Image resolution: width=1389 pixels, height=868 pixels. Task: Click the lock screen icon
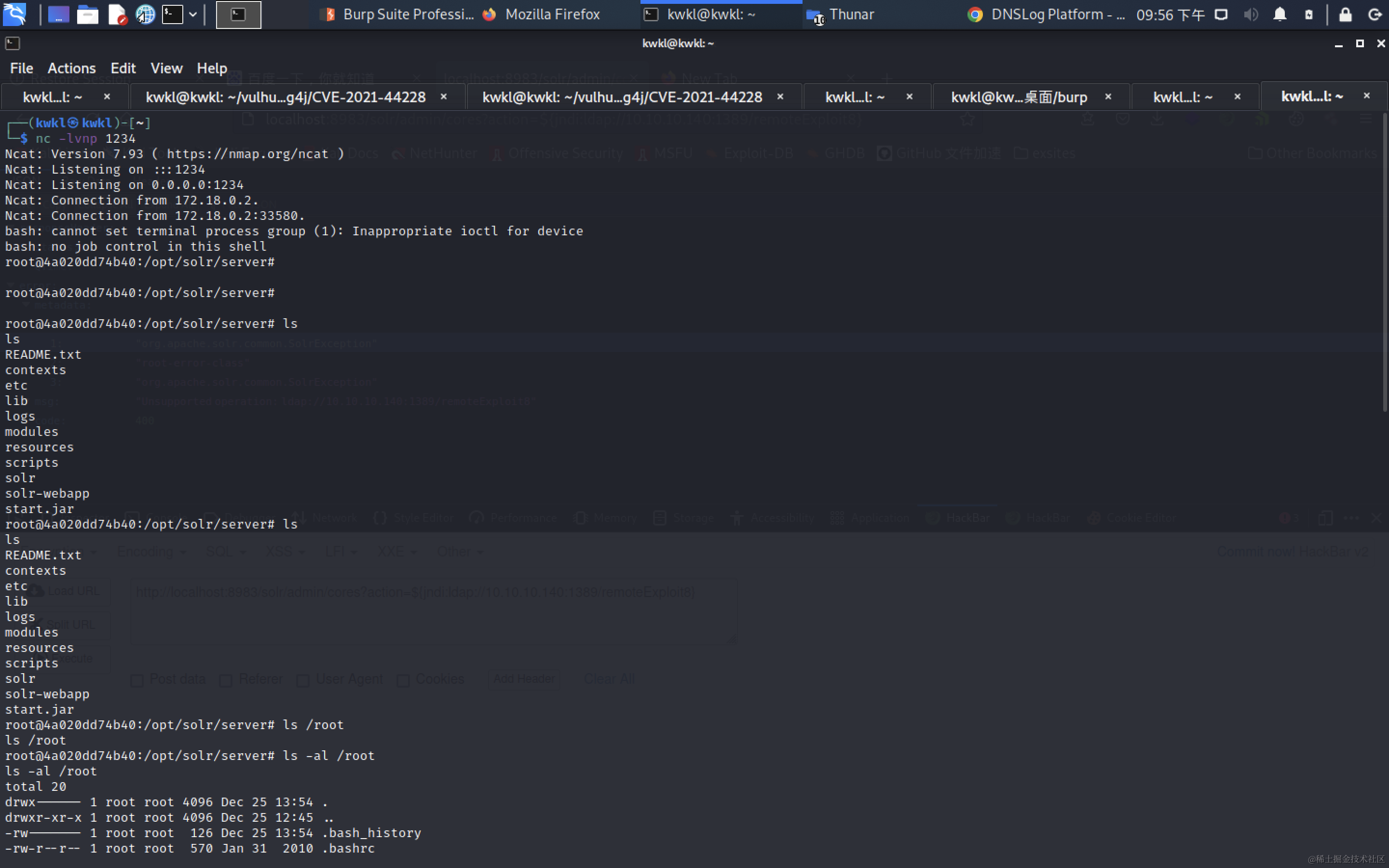[1345, 14]
